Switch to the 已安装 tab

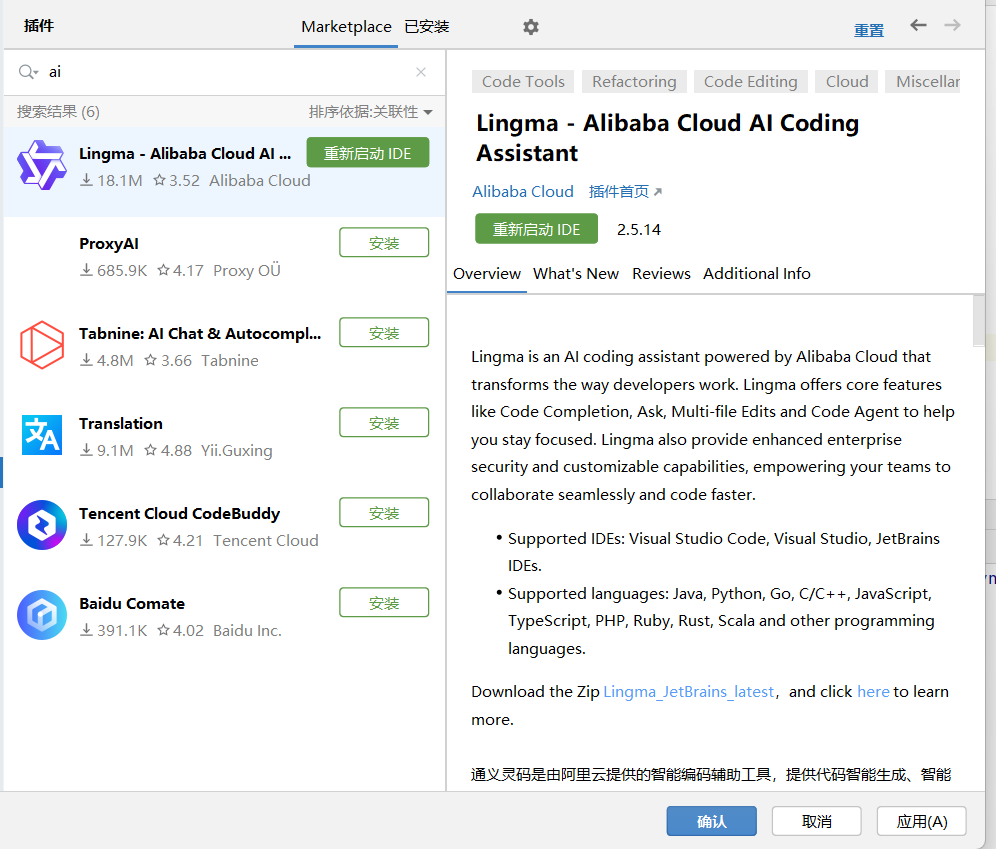pos(427,27)
